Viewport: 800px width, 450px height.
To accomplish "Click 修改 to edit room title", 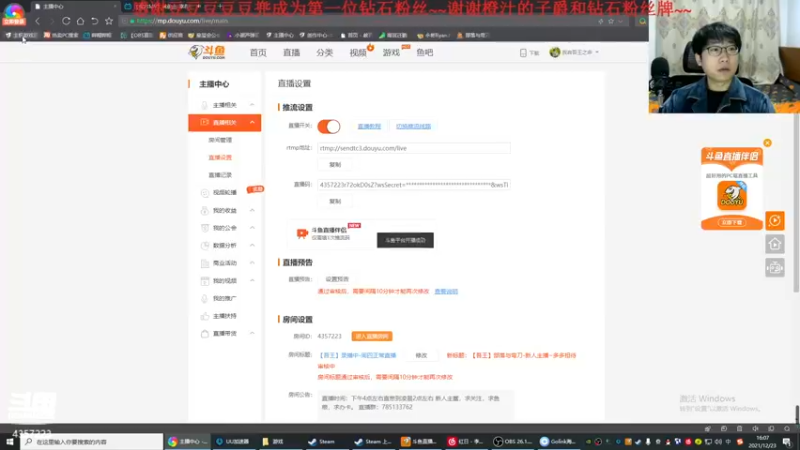I will (421, 355).
